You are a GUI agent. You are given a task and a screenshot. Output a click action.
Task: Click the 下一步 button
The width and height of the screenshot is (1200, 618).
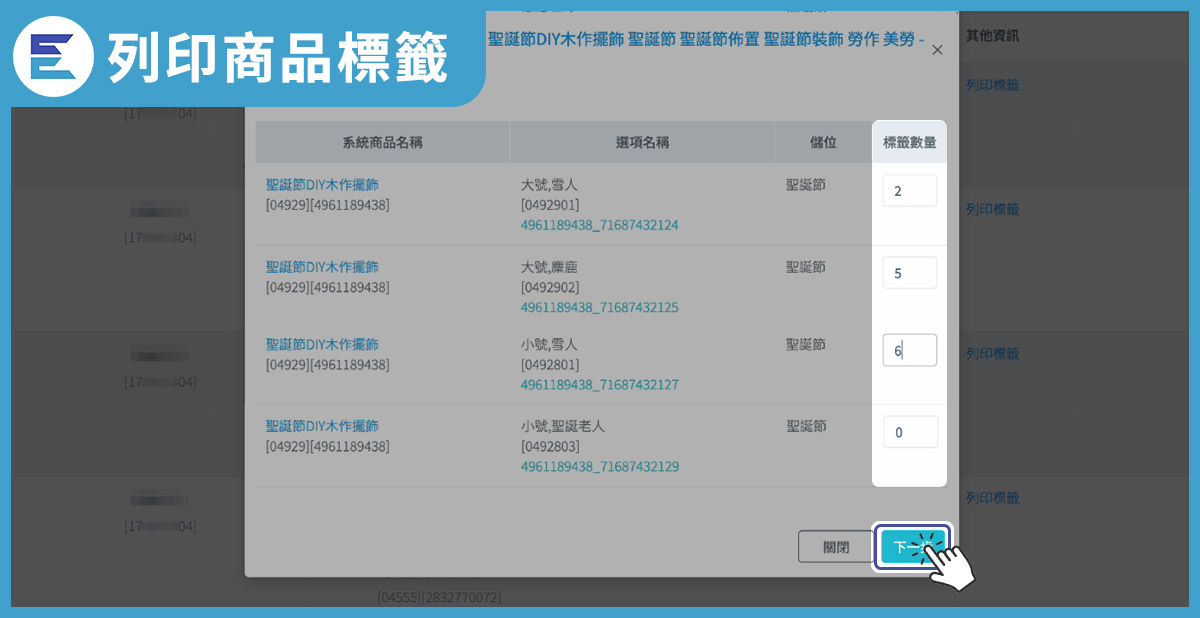(x=912, y=547)
